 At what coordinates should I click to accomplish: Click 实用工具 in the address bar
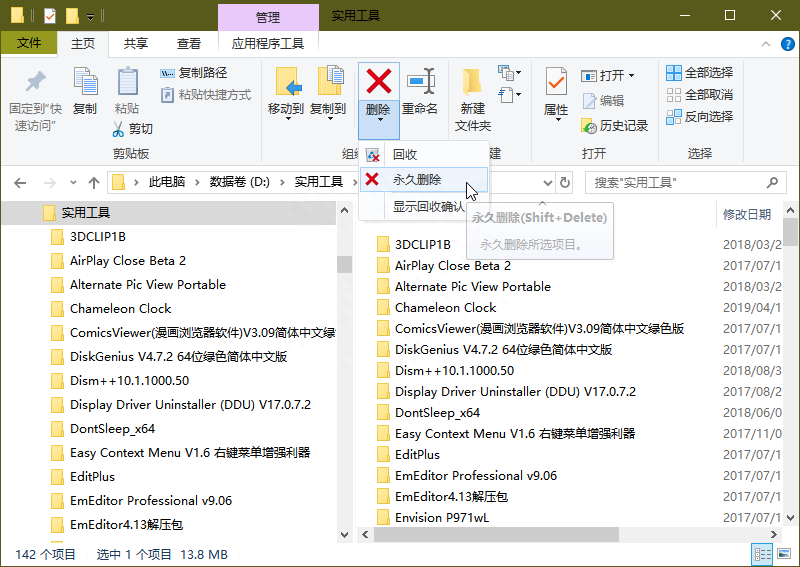319,182
